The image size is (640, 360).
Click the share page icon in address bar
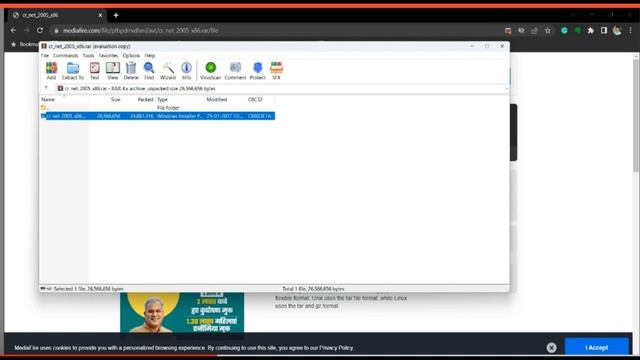534,31
